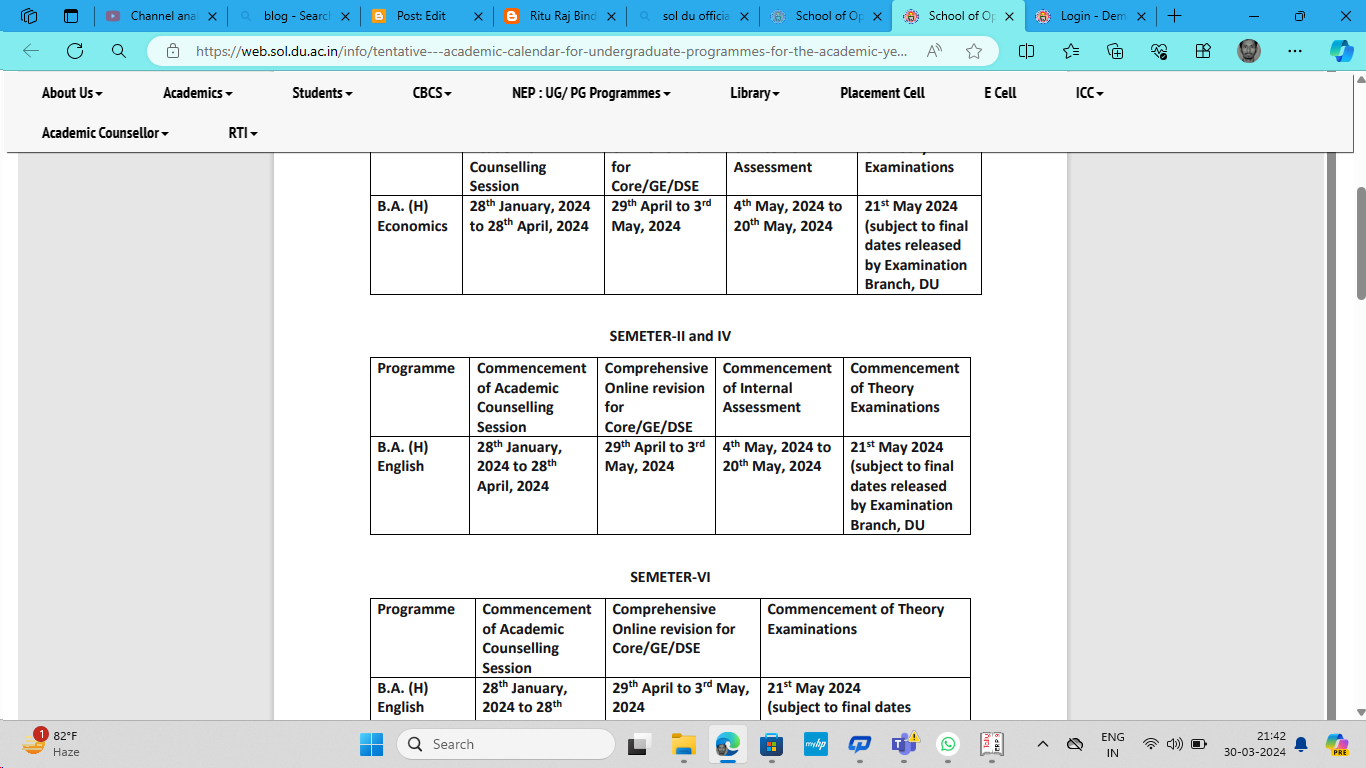
Task: Close the Login - Demo tab
Action: click(1143, 16)
